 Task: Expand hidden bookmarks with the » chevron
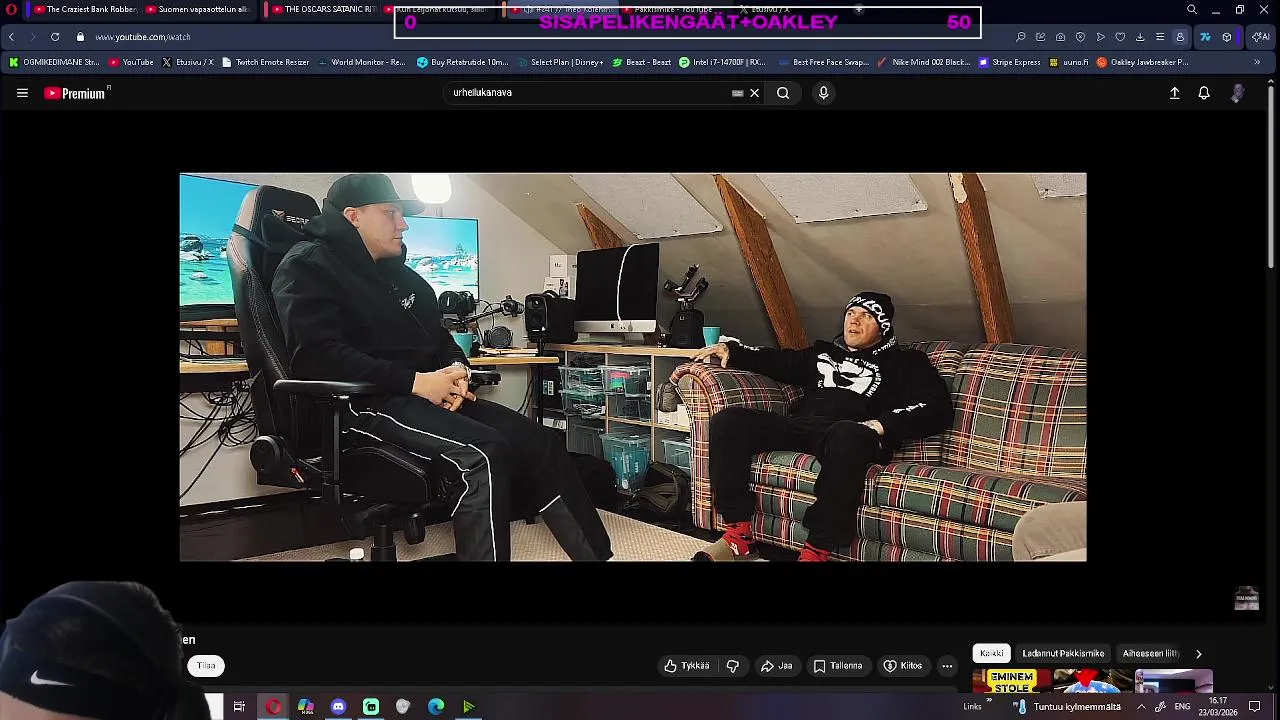(x=1257, y=62)
